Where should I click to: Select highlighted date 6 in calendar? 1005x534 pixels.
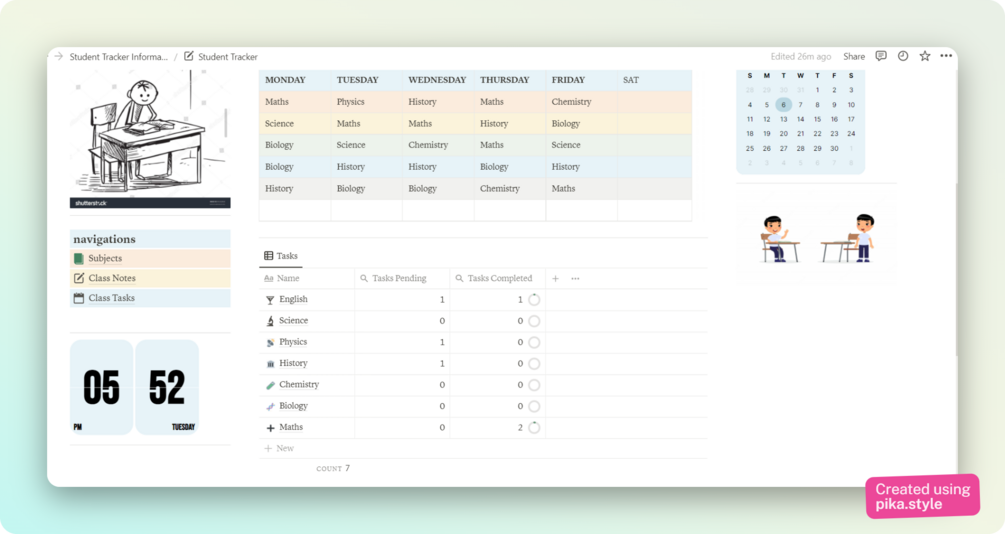[783, 104]
